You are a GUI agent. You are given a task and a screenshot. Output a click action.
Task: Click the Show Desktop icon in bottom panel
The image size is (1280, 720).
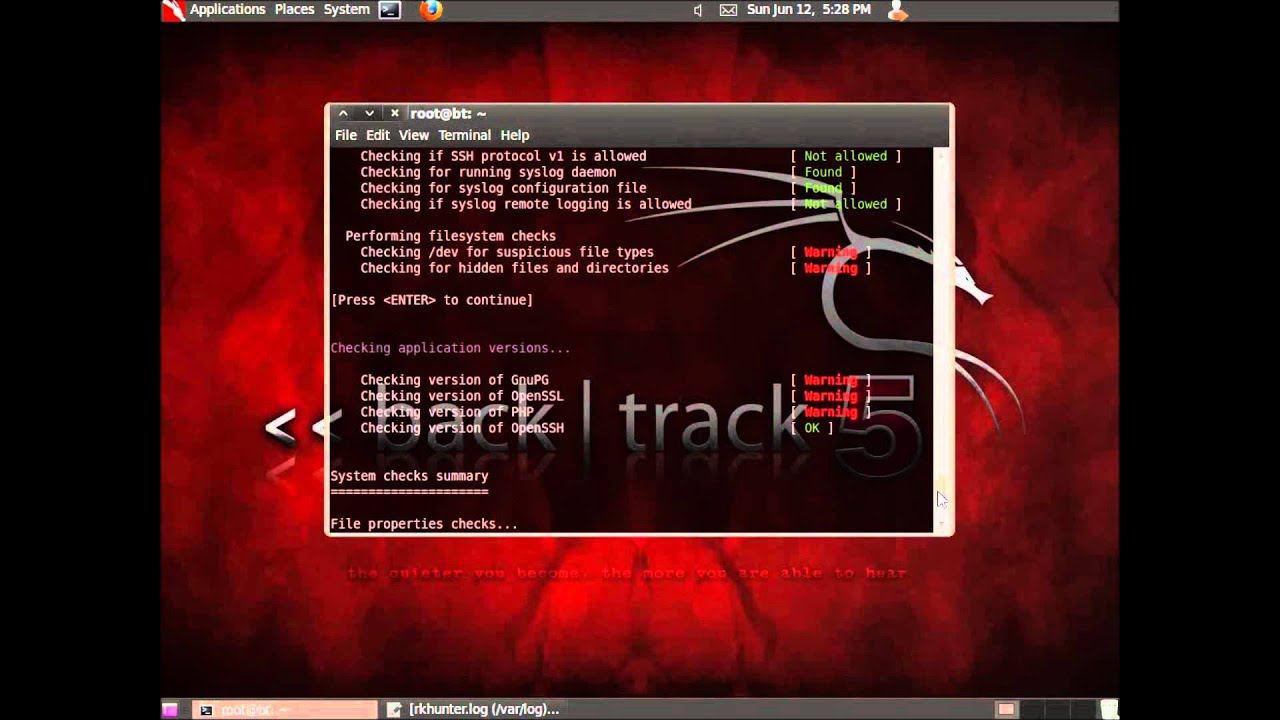(x=170, y=710)
